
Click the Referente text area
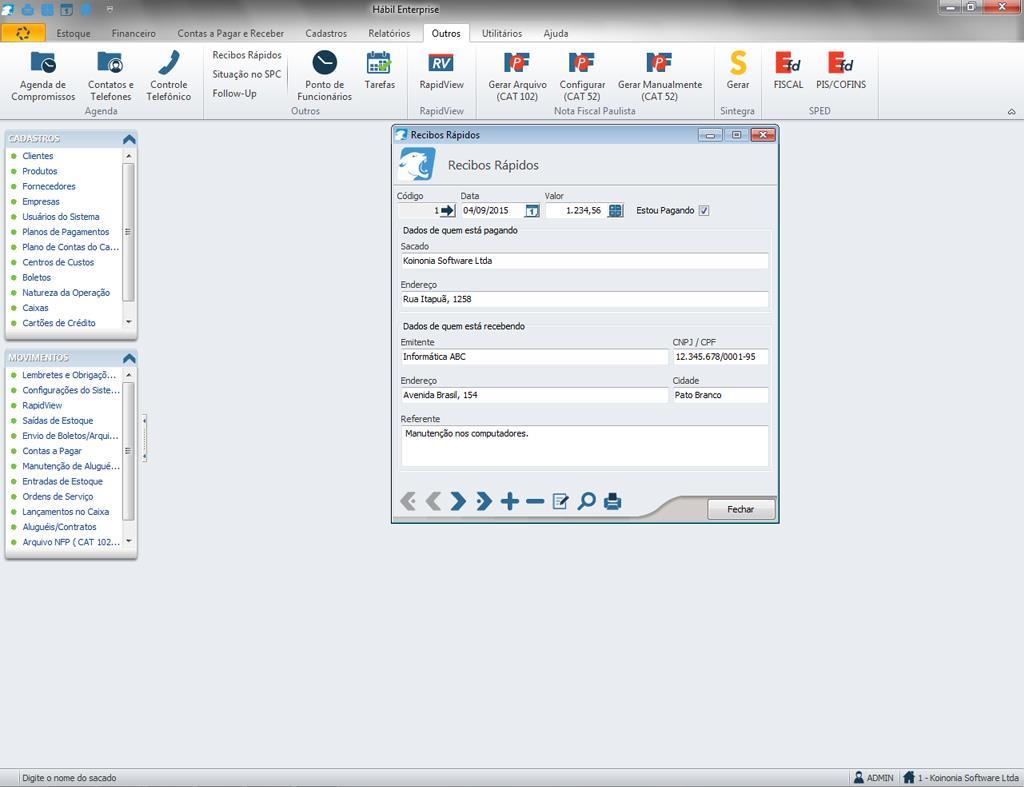coord(584,446)
